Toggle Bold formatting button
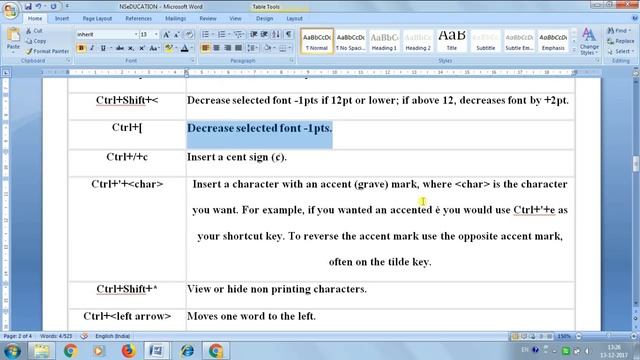This screenshot has width=640, height=360. point(81,48)
